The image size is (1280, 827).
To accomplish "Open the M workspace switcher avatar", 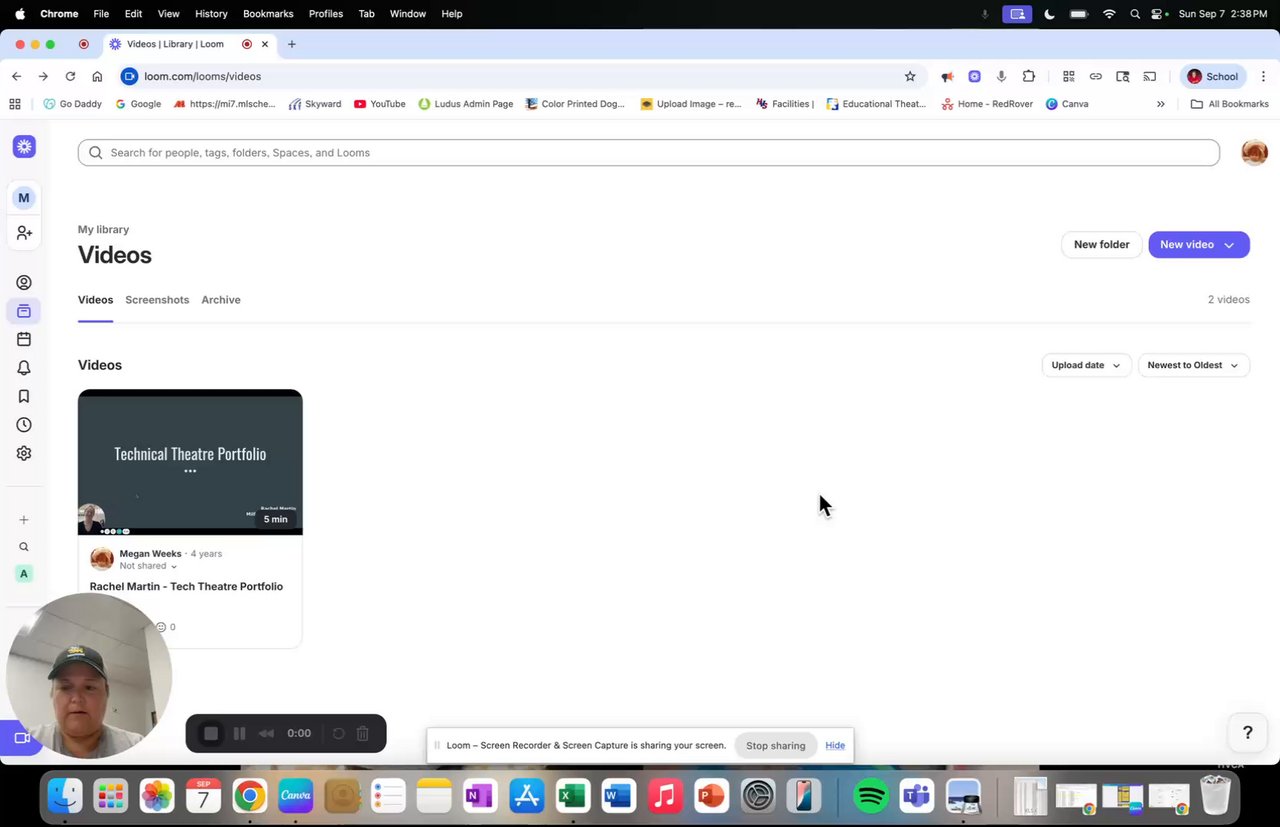I will tap(24, 197).
